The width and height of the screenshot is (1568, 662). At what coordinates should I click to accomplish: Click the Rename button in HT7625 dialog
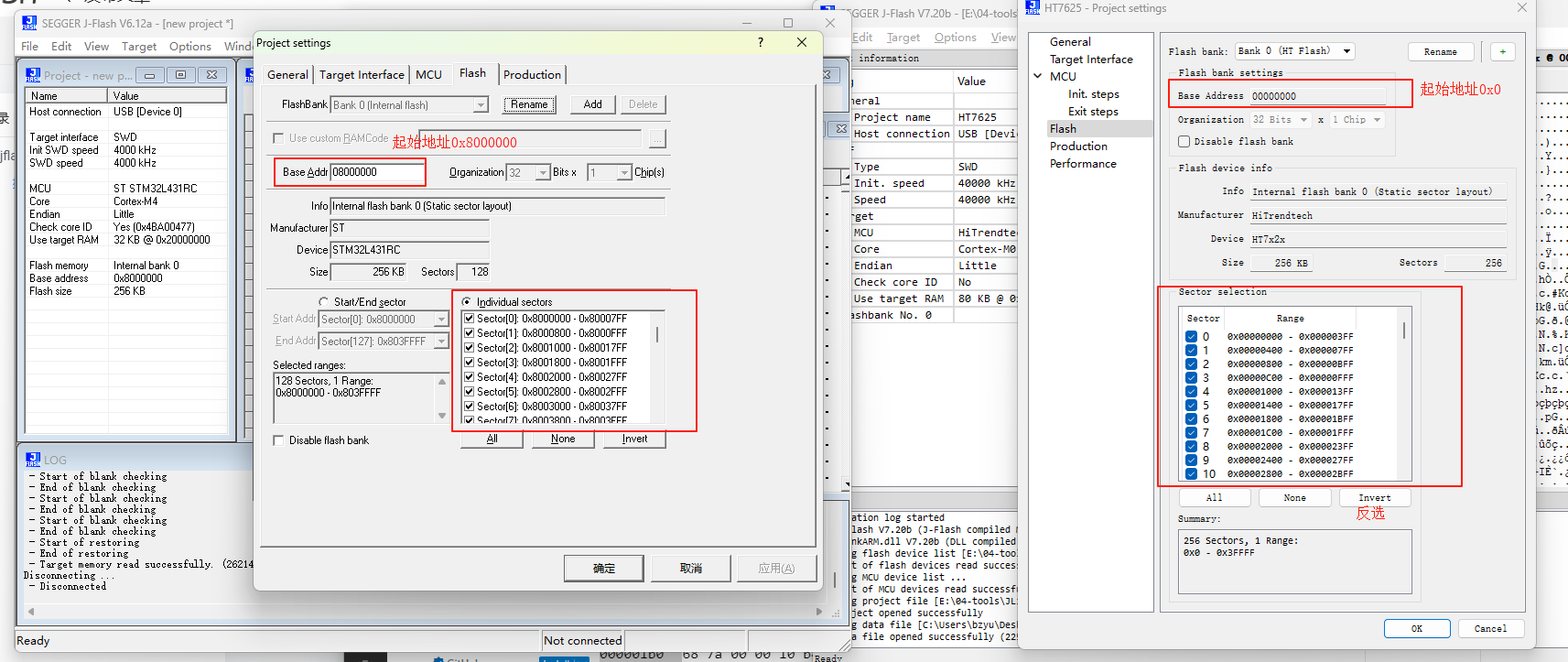1441,51
